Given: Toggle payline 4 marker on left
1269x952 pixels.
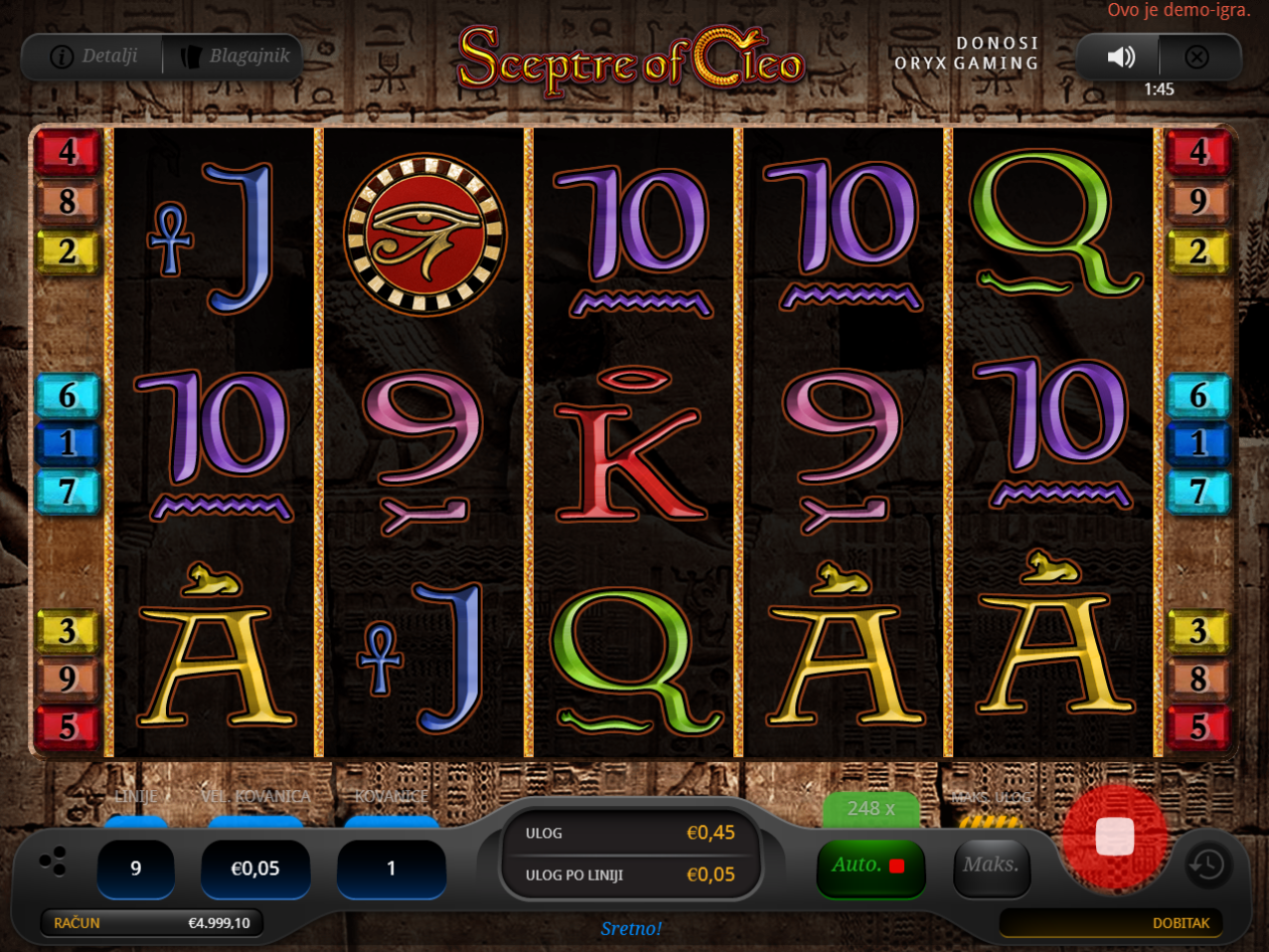Looking at the screenshot, I should coord(68,152).
